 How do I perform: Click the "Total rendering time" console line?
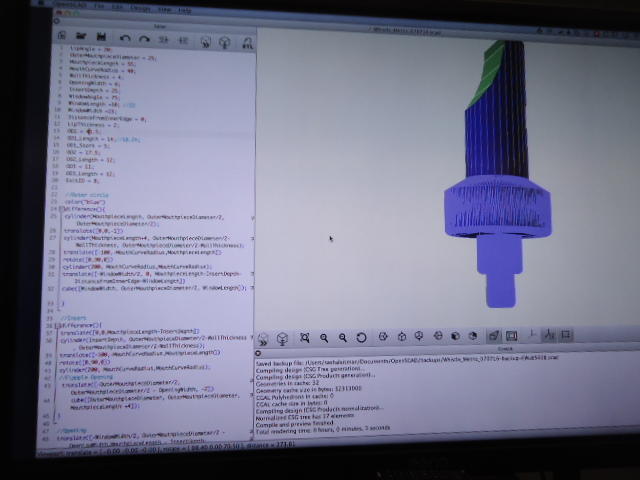coord(323,430)
